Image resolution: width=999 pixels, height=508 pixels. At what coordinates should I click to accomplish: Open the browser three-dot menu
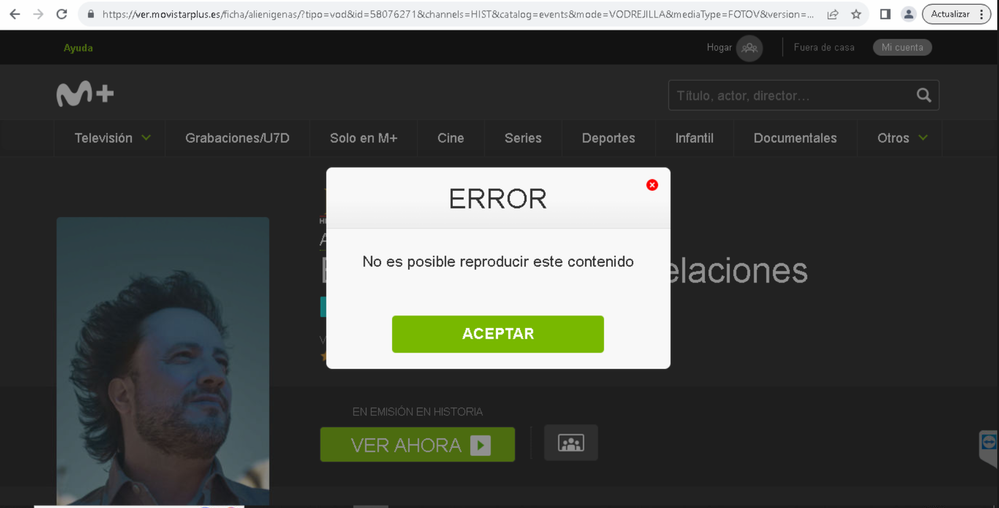pyautogui.click(x=982, y=14)
